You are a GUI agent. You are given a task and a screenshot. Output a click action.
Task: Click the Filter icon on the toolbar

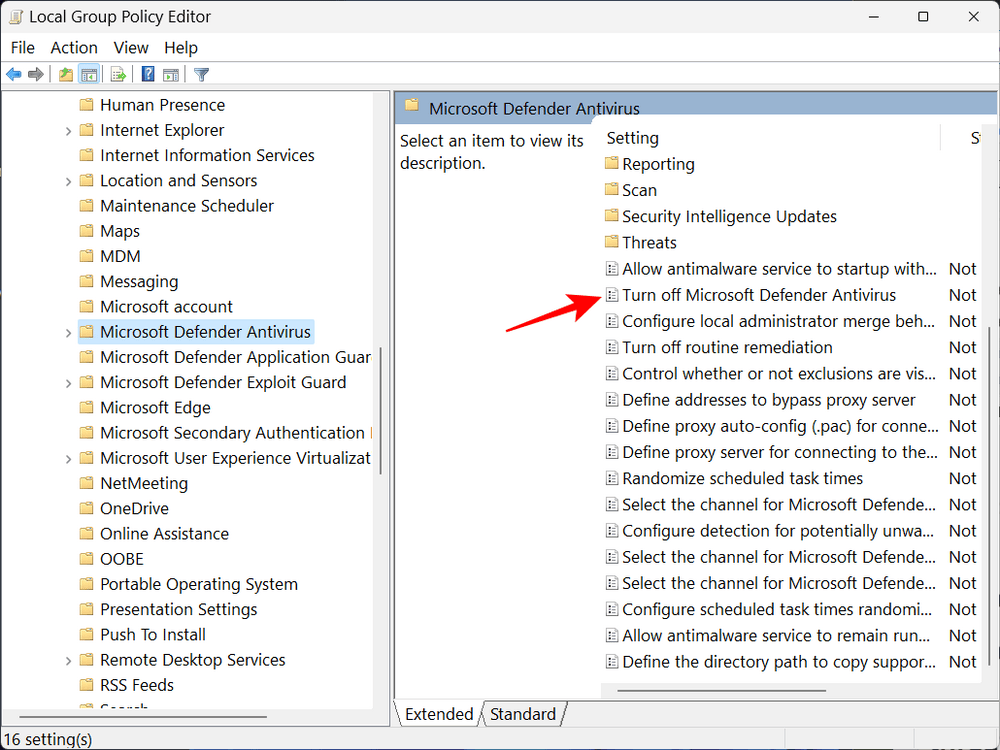click(x=200, y=74)
